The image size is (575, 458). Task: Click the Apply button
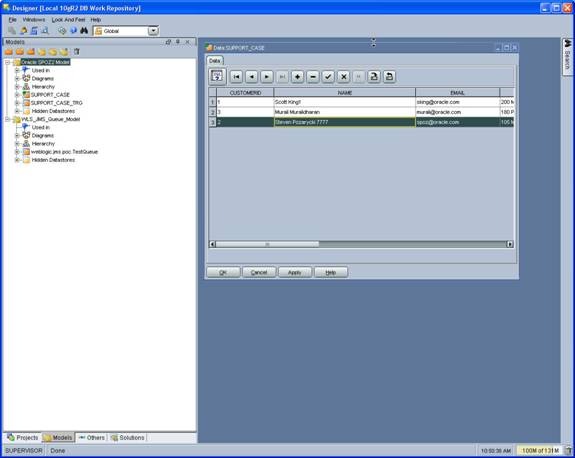(295, 272)
